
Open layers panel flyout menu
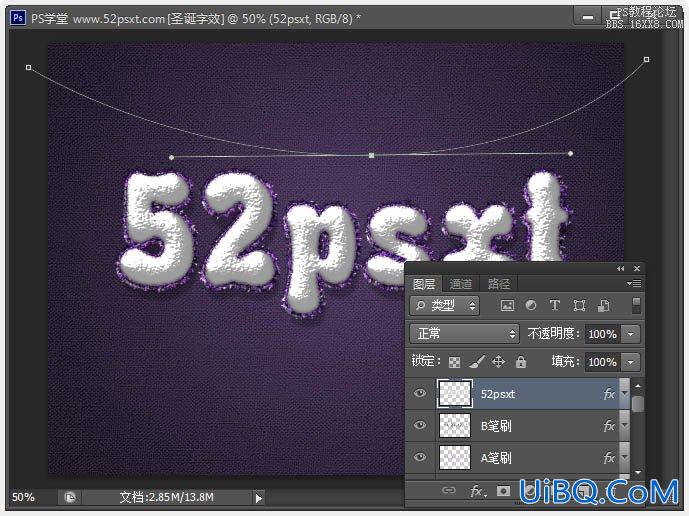coord(634,284)
